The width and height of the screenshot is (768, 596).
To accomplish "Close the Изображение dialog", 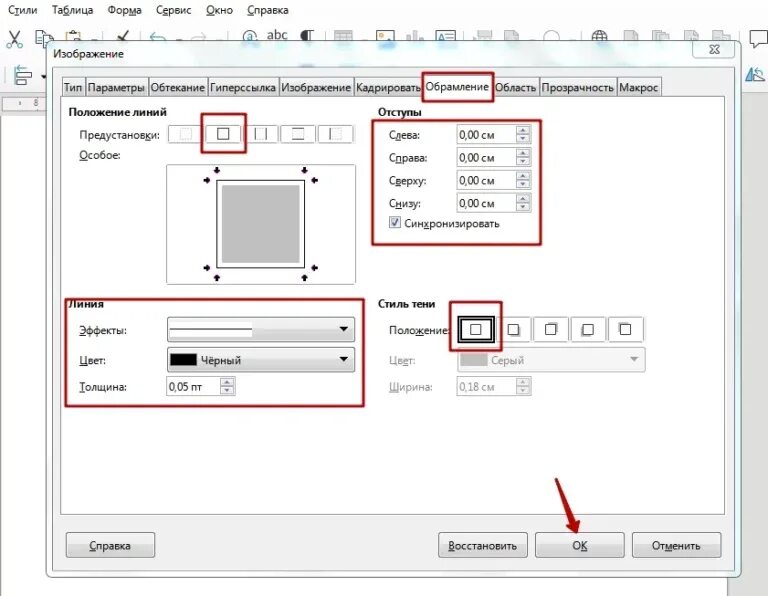I will 714,49.
